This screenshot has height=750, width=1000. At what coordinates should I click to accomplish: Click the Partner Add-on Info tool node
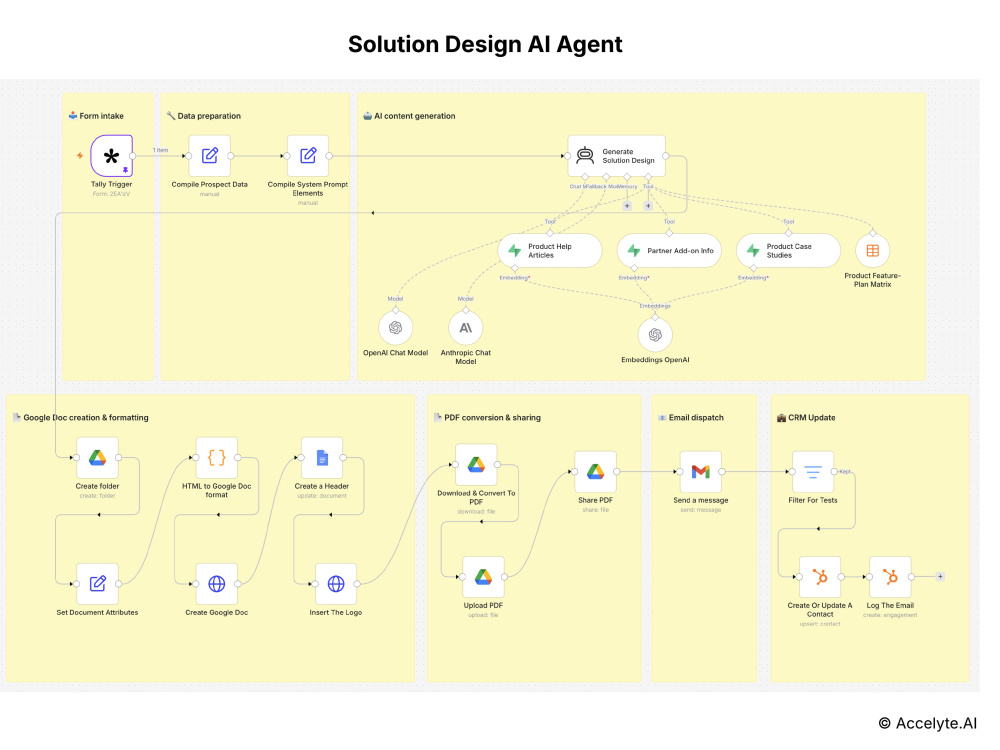coord(669,251)
